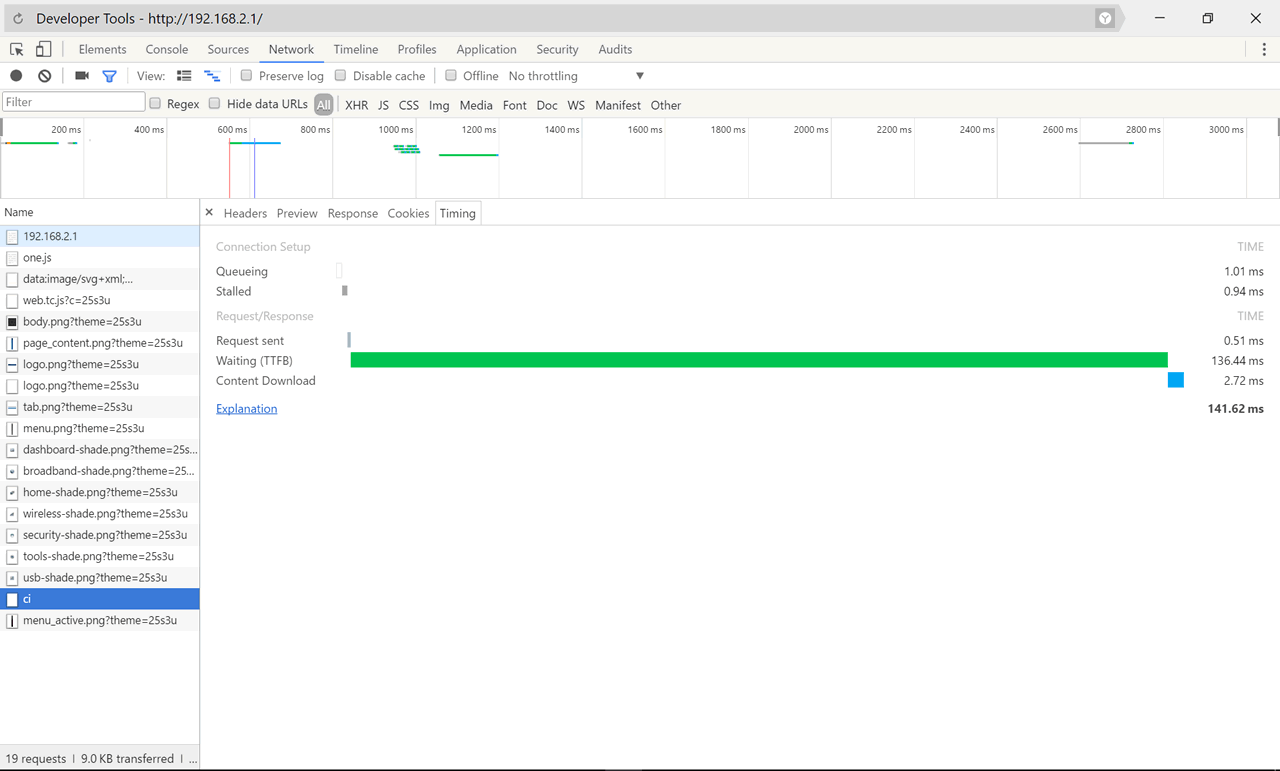
Task: Check the Disable cache option
Action: 340,76
